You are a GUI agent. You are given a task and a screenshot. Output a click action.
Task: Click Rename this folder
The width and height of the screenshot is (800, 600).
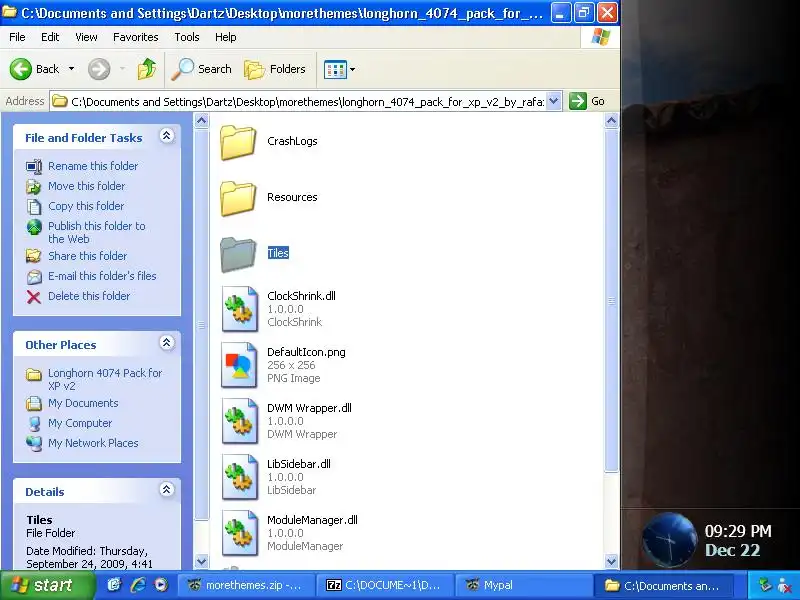coord(93,166)
